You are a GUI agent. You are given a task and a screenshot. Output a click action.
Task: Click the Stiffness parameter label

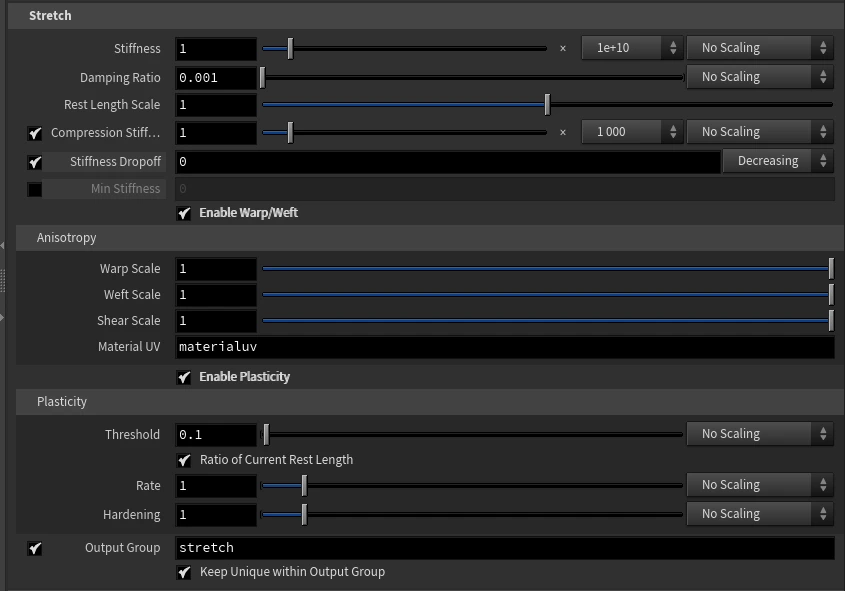[x=137, y=48]
